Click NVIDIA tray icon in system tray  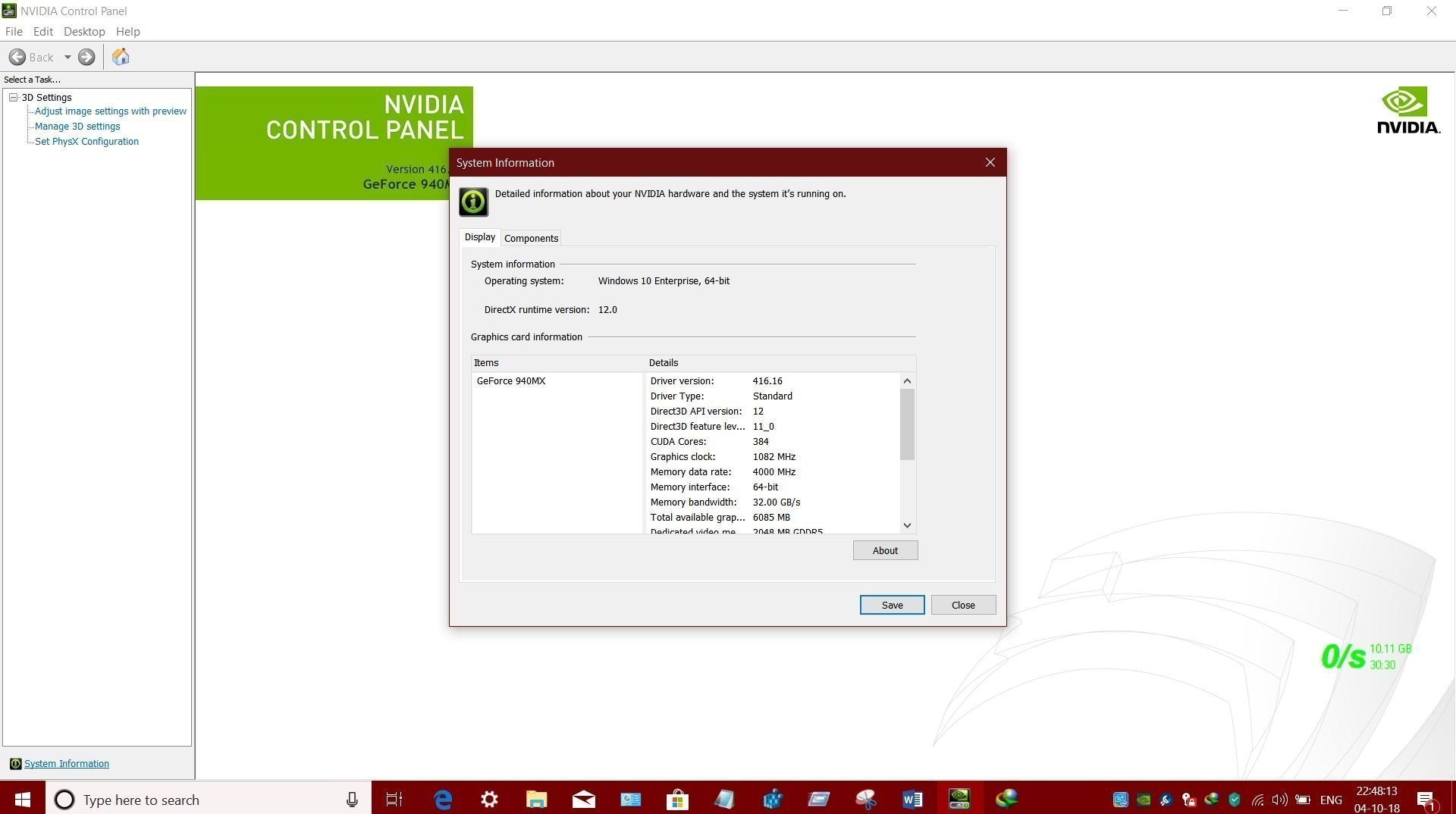pyautogui.click(x=1144, y=800)
